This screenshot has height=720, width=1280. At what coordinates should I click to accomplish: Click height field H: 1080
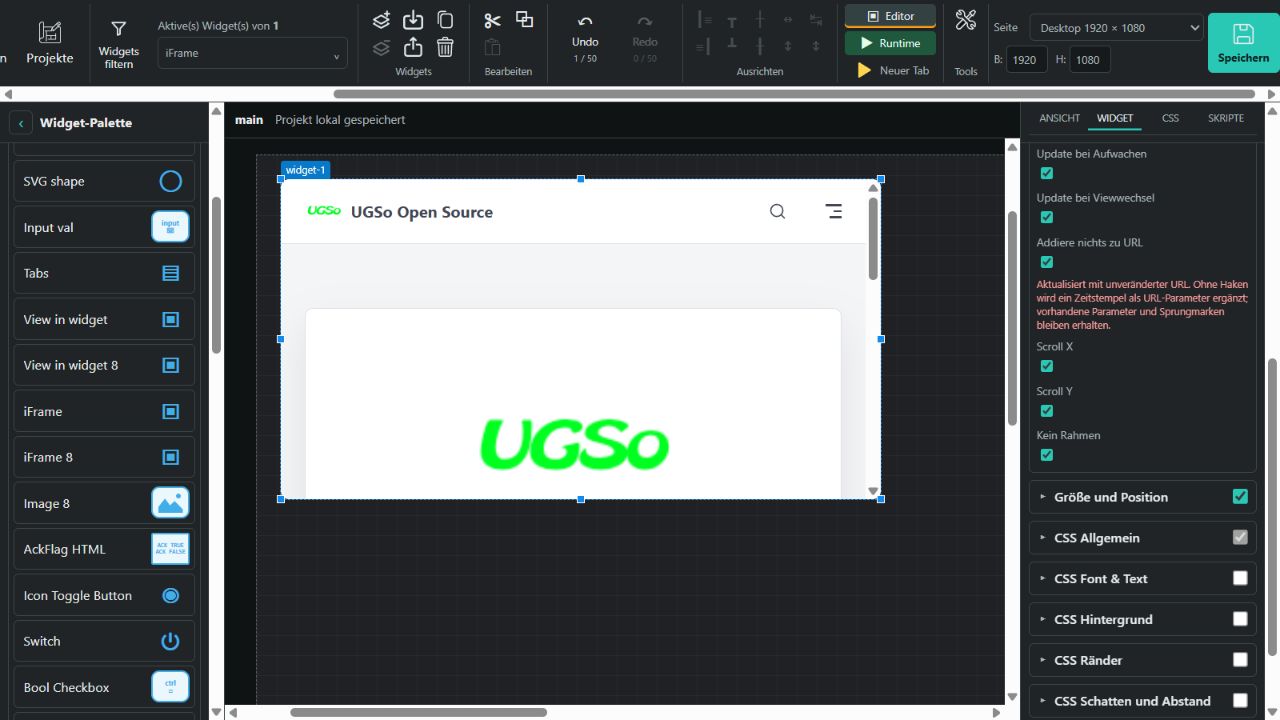pos(1090,60)
